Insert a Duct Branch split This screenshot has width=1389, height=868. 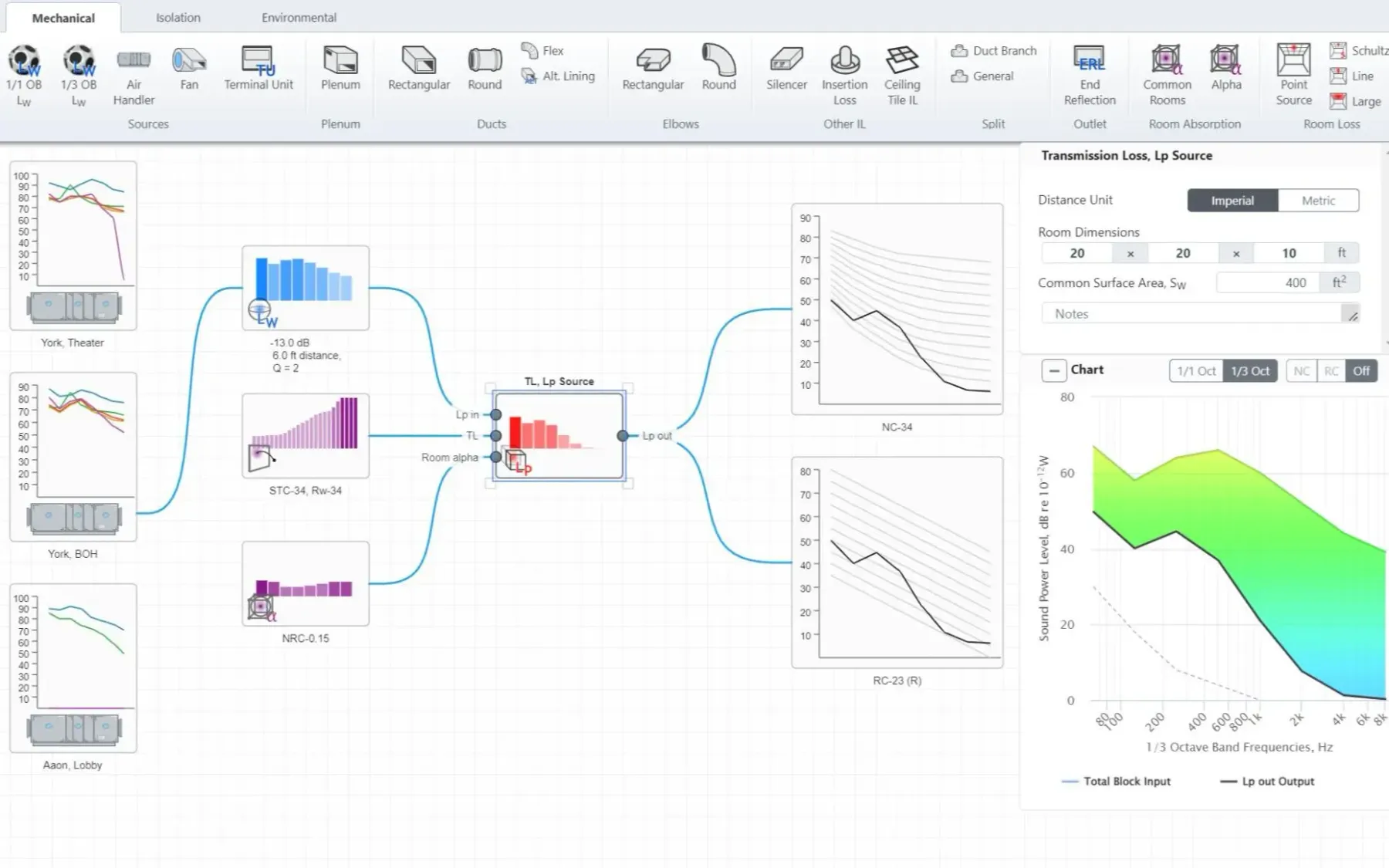[x=994, y=51]
